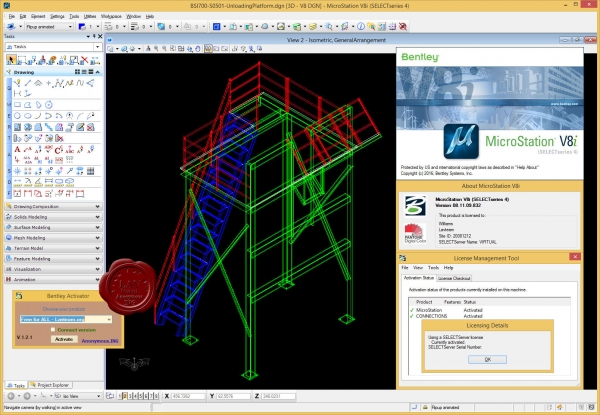Screen dimensions: 600x415
Task: Toggle view 7 in view toggles
Action: click(151, 396)
